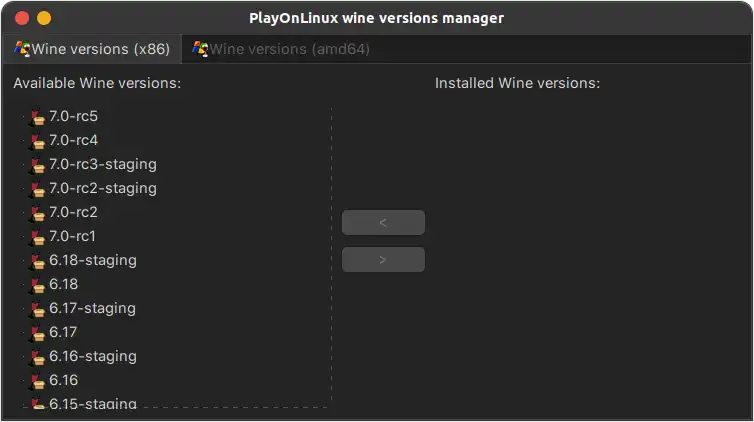Switch to Wine versions (x86) tab
Viewport: 754px width, 422px height.
point(92,49)
